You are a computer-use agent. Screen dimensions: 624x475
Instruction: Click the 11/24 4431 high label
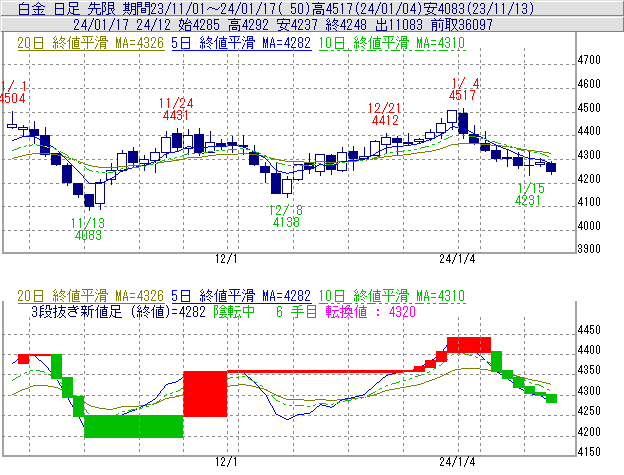click(x=176, y=109)
